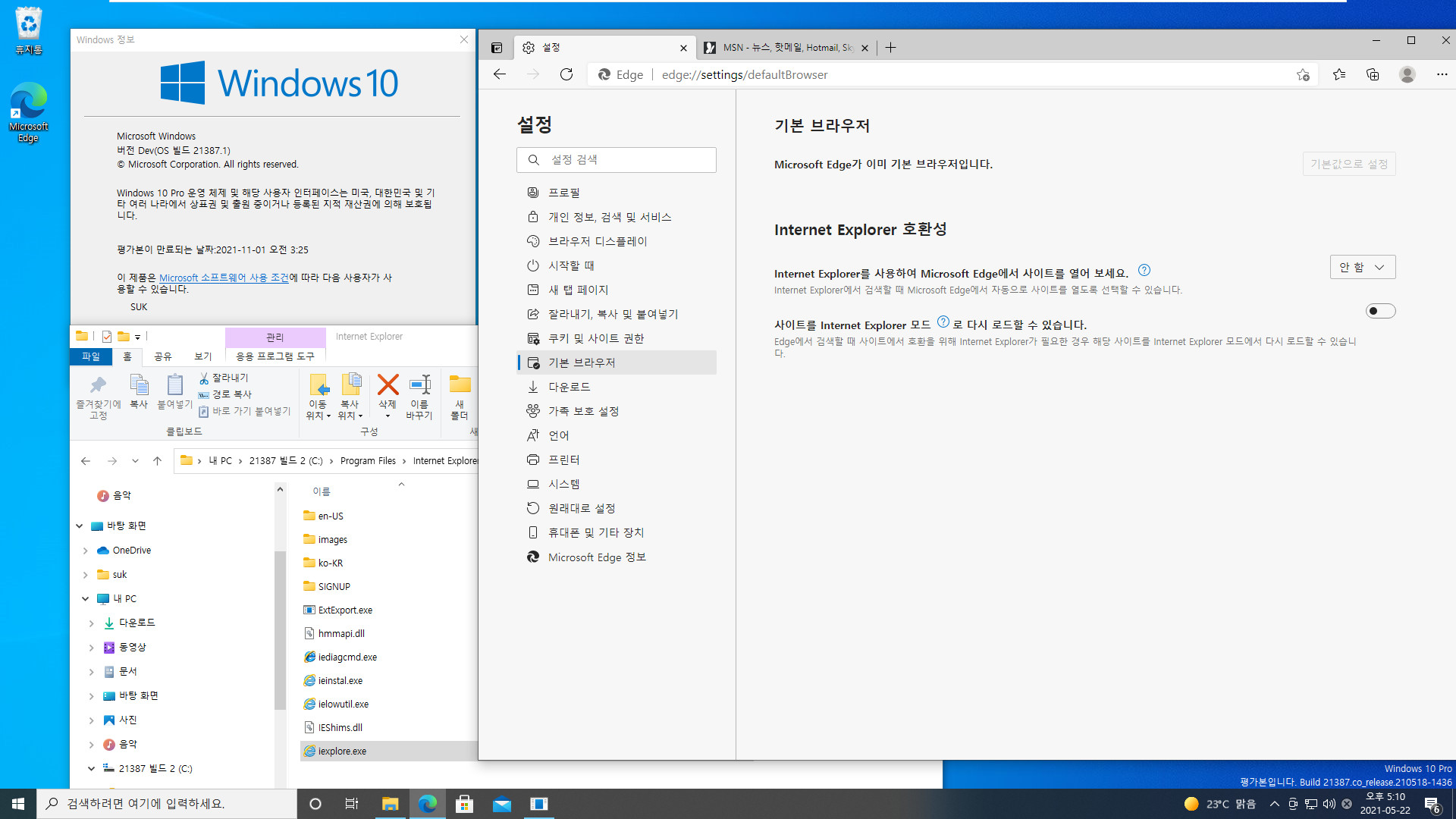The image size is (1456, 819).
Task: Click the Edge back navigation arrow
Action: click(x=499, y=74)
